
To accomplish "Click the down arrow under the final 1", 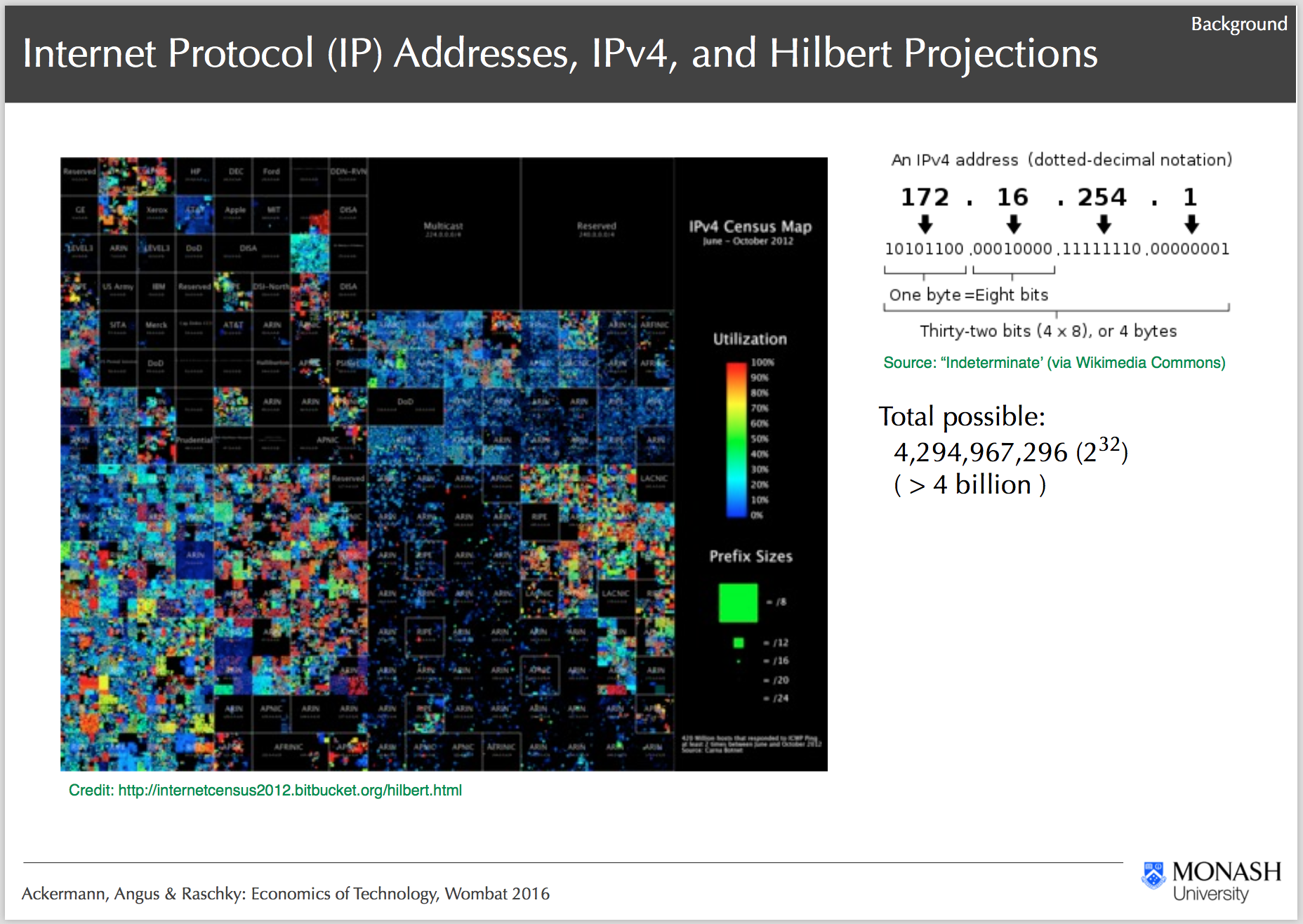I will pos(1191,225).
